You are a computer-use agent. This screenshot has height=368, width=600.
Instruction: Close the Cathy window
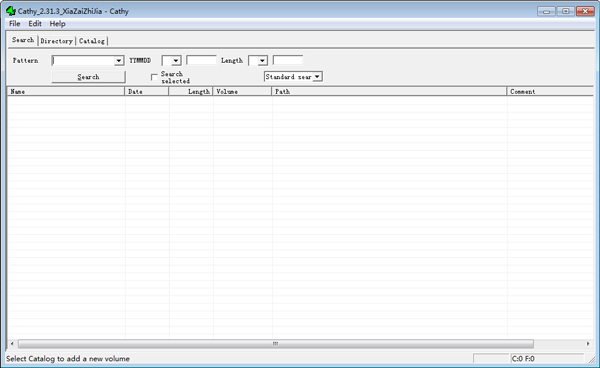[585, 11]
